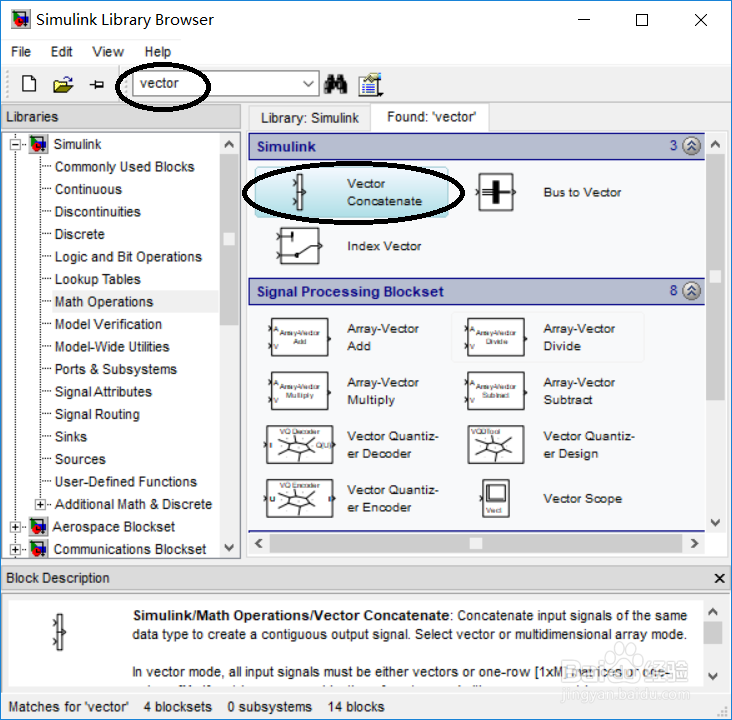
Task: Click the Communications Blockset tree icon
Action: coord(38,549)
